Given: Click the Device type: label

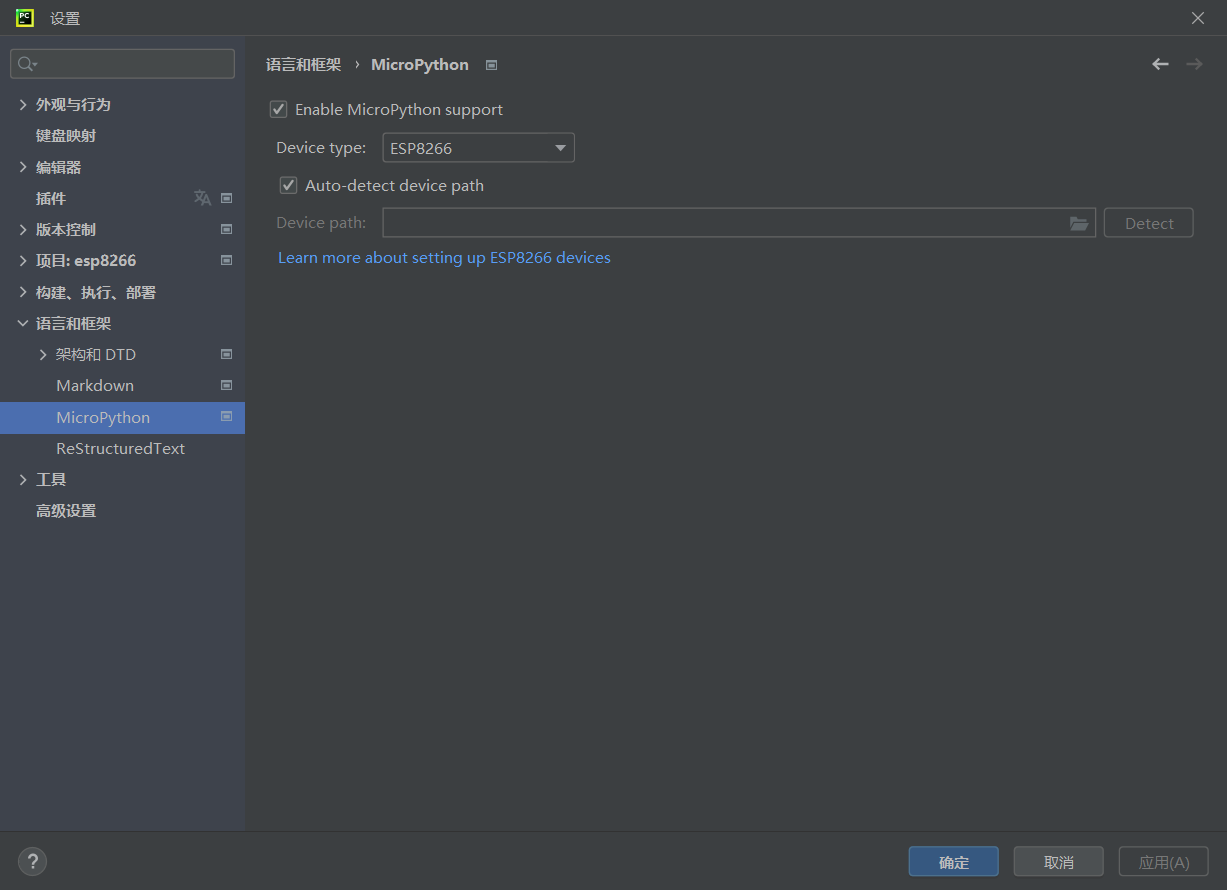Looking at the screenshot, I should pyautogui.click(x=321, y=148).
